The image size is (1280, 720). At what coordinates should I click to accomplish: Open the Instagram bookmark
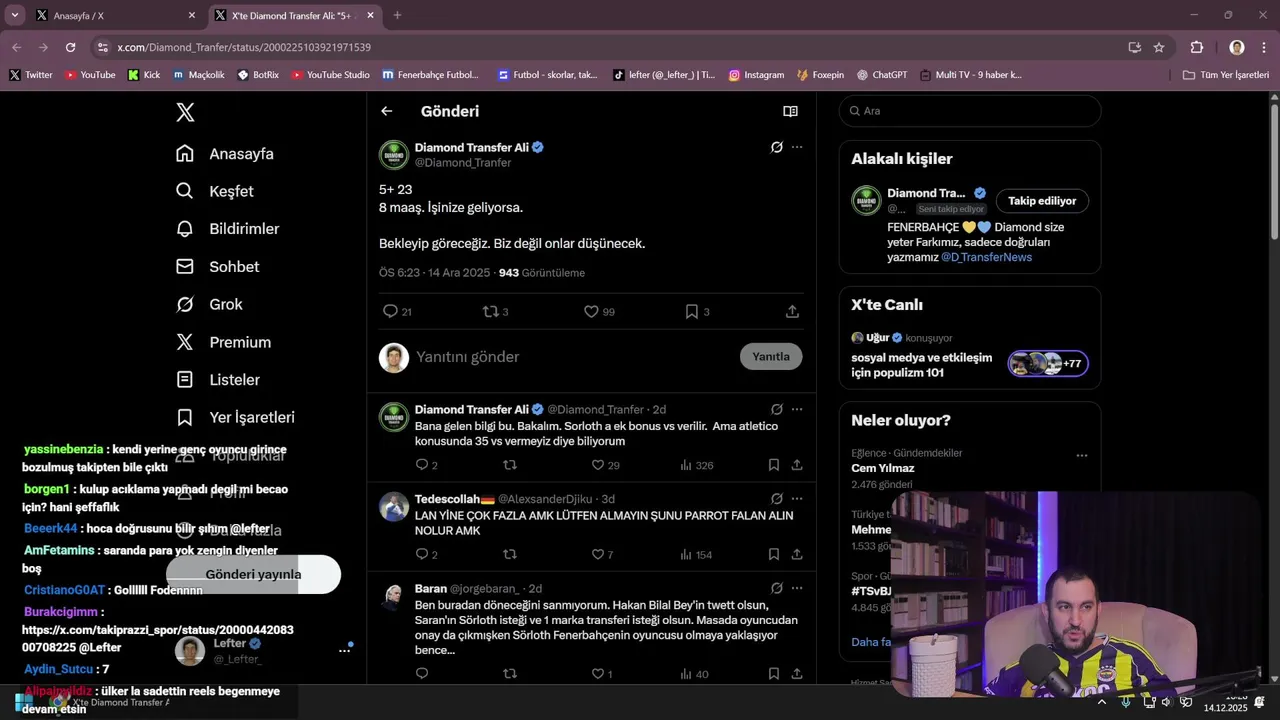click(x=756, y=75)
